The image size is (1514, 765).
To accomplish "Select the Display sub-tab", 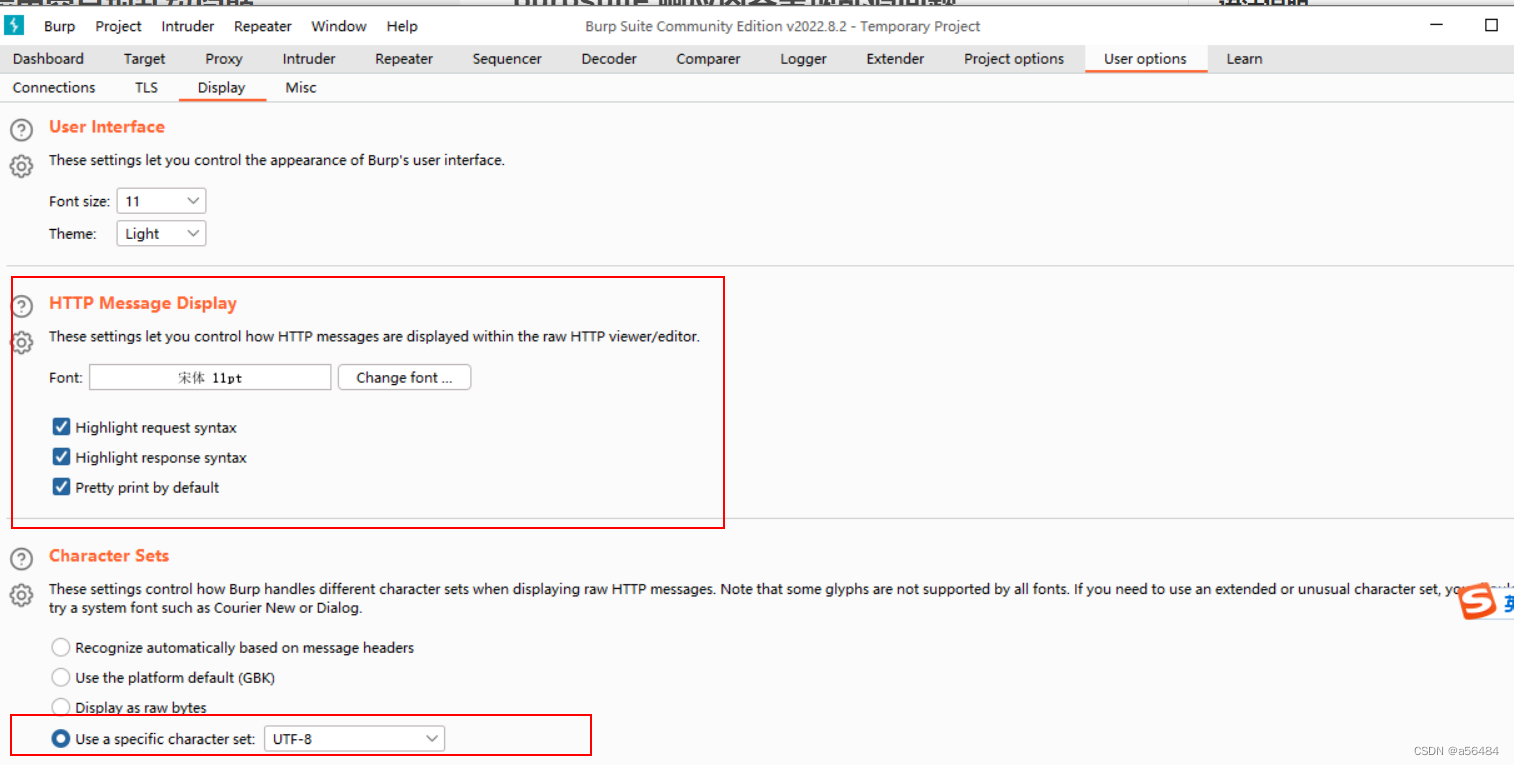I will click(x=221, y=88).
